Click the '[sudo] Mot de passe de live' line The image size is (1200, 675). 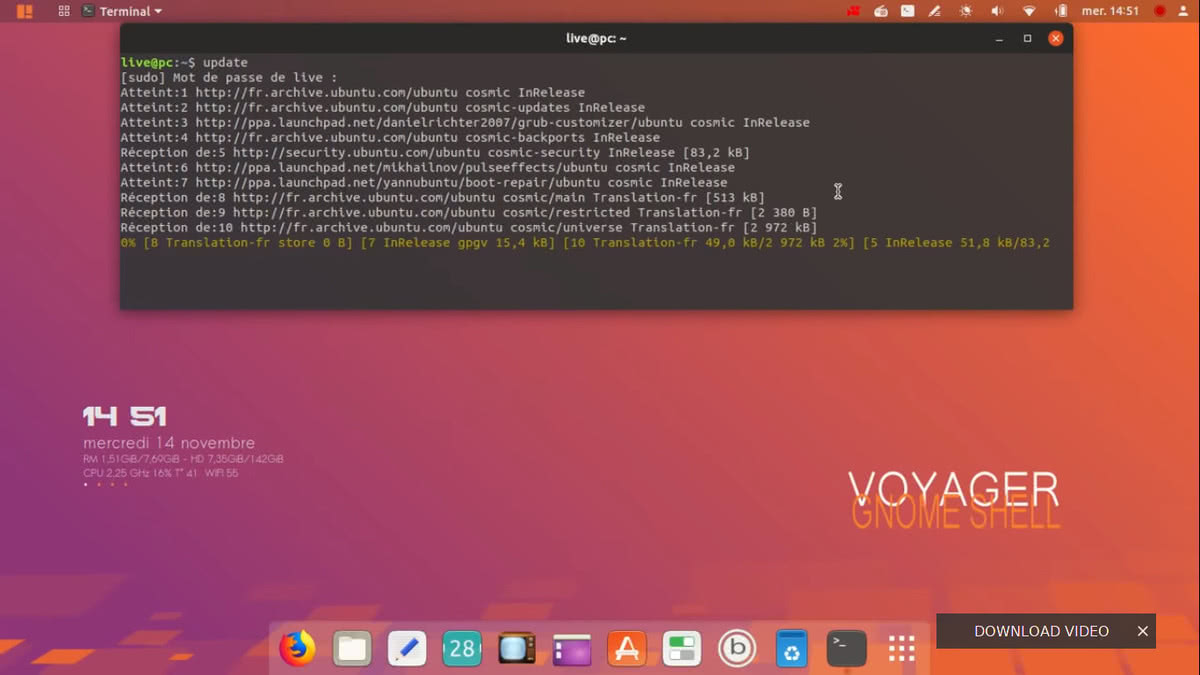click(x=229, y=77)
